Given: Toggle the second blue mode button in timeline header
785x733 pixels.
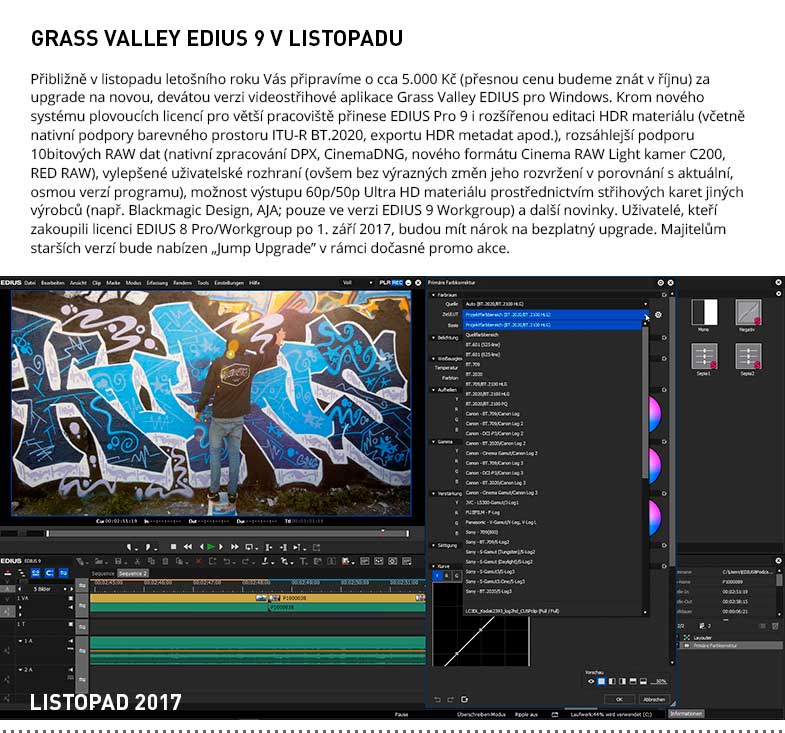Looking at the screenshot, I should (49, 573).
